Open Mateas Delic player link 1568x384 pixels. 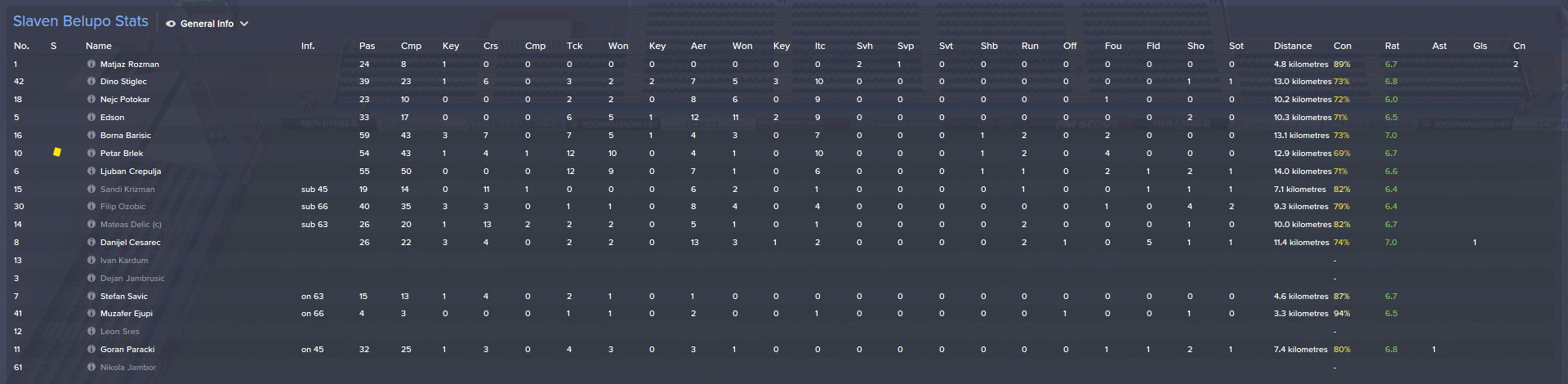[131, 225]
